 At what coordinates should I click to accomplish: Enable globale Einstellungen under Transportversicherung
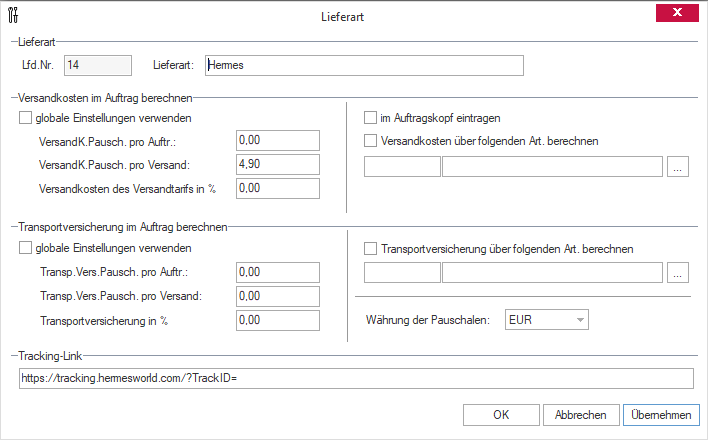[25, 248]
